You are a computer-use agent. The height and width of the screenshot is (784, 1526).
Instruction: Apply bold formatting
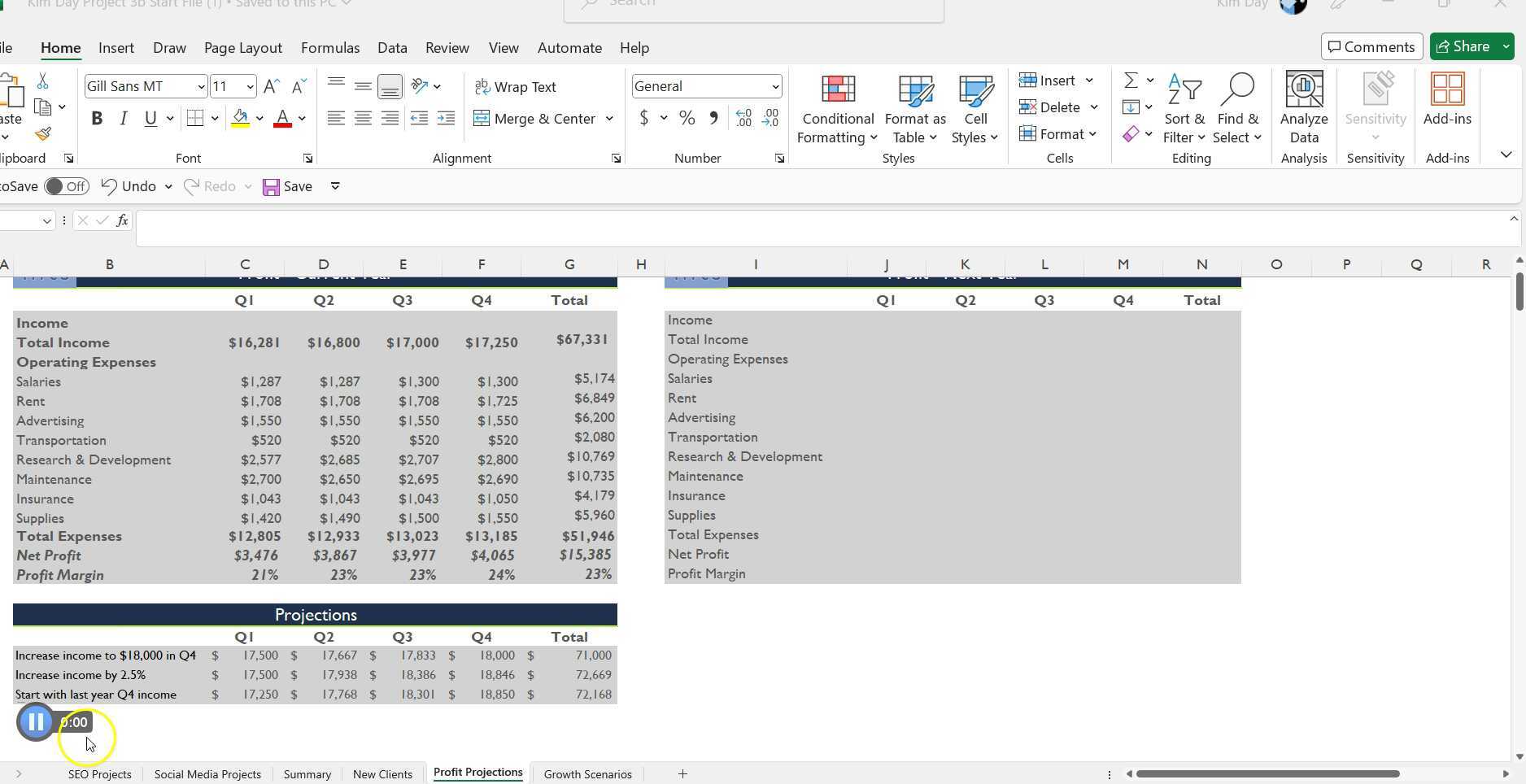[x=97, y=118]
